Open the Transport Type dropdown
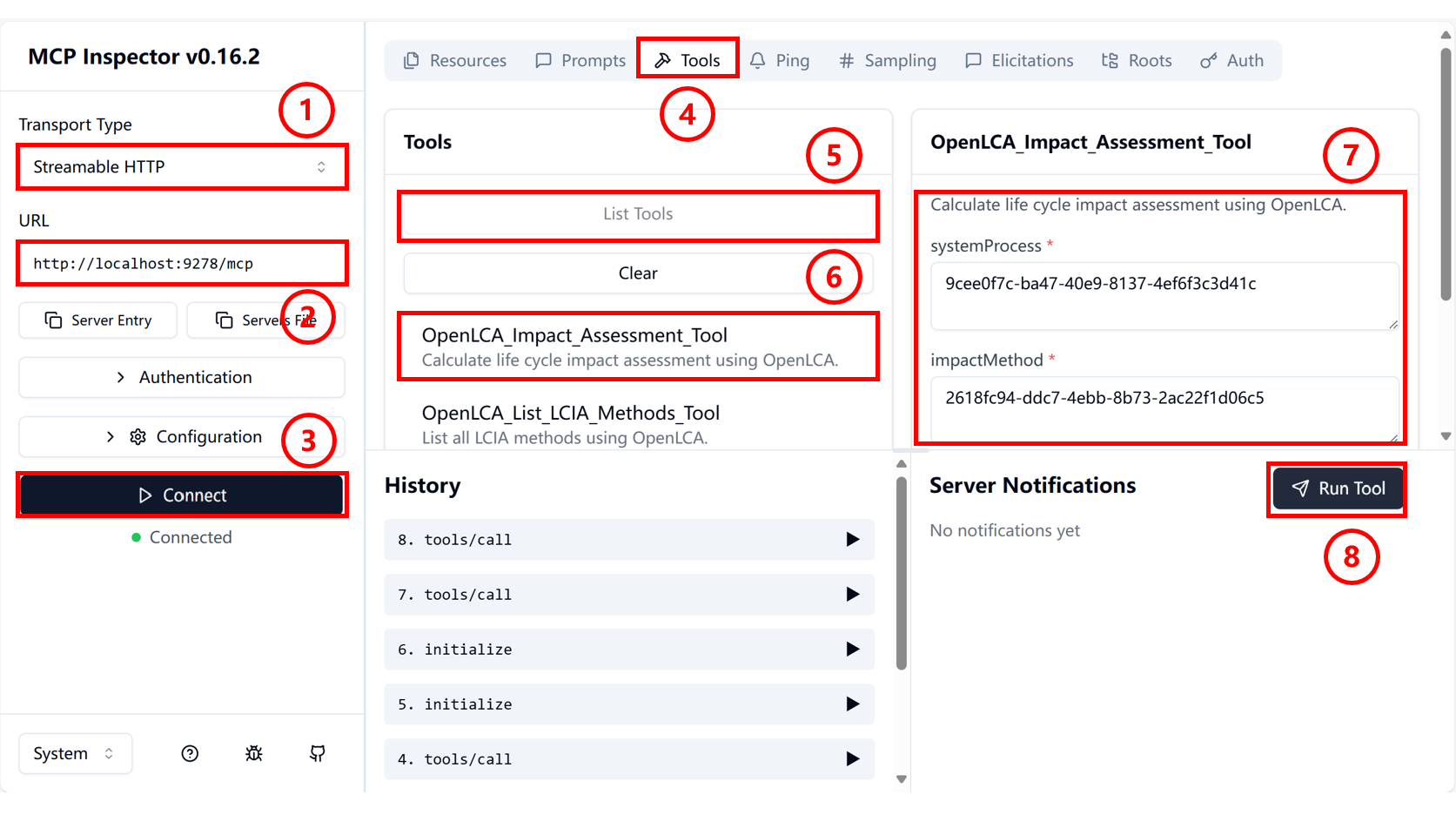The height and width of the screenshot is (815, 1456). tap(181, 167)
